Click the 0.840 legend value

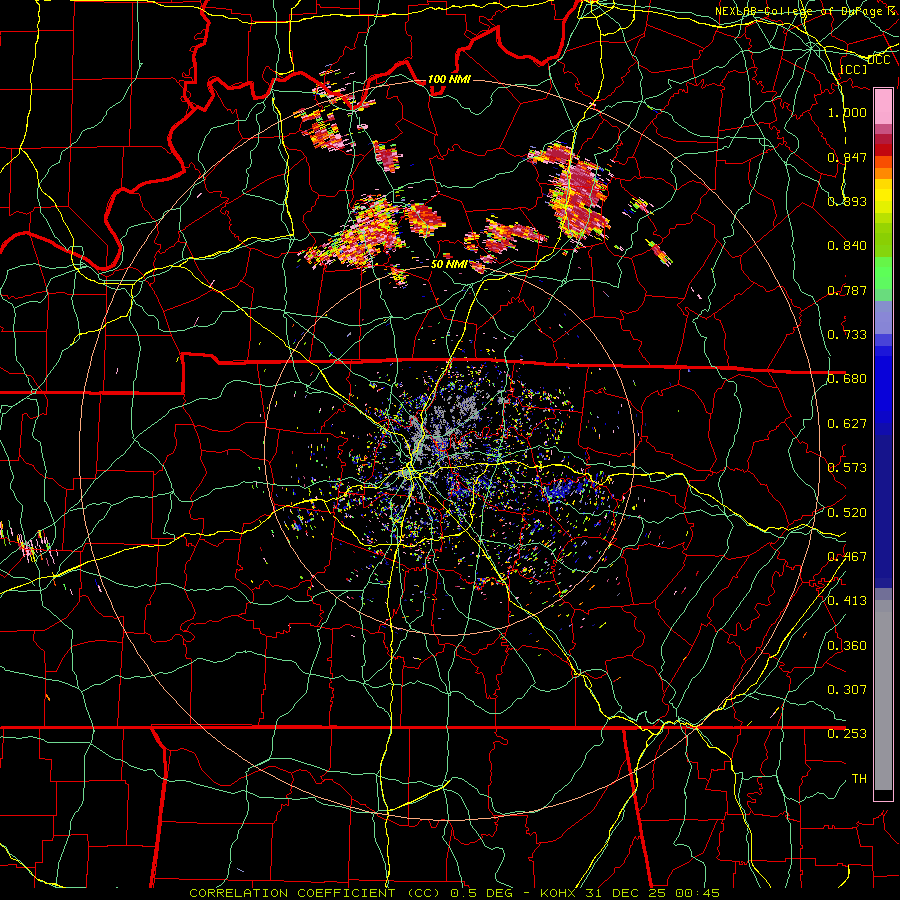(847, 246)
